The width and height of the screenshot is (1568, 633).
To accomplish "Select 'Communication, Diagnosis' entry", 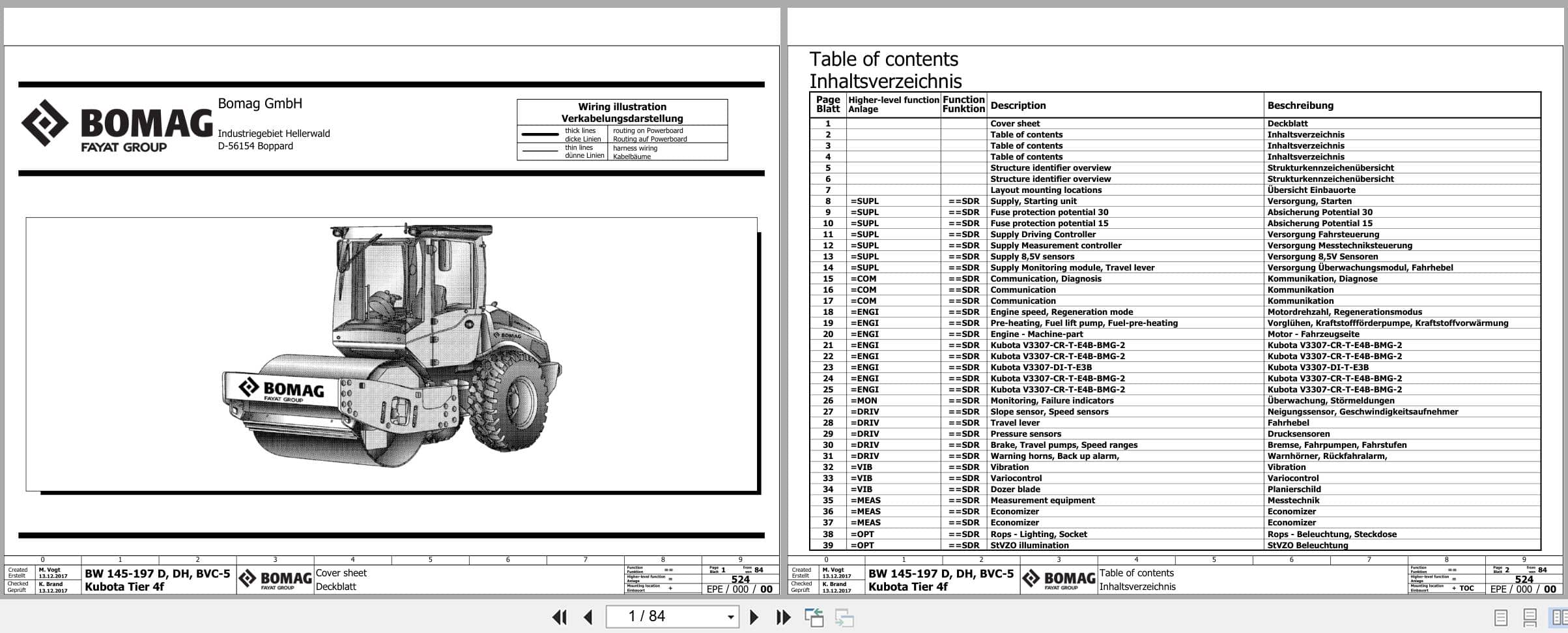I will tap(1046, 279).
